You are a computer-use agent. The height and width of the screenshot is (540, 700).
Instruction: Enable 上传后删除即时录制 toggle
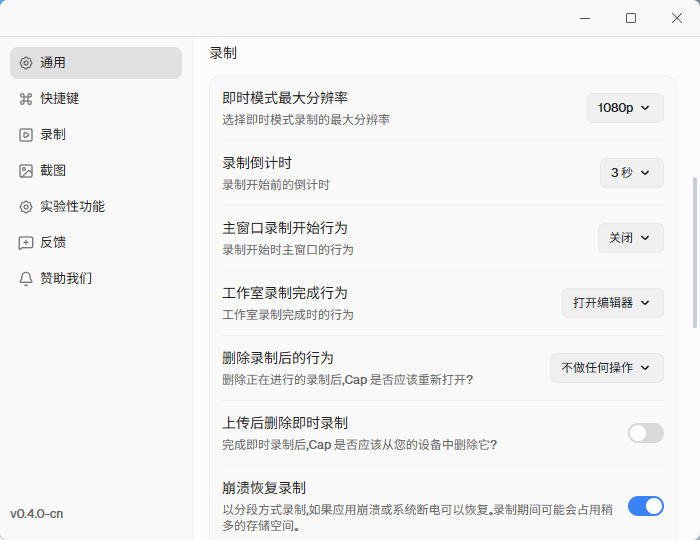(646, 433)
